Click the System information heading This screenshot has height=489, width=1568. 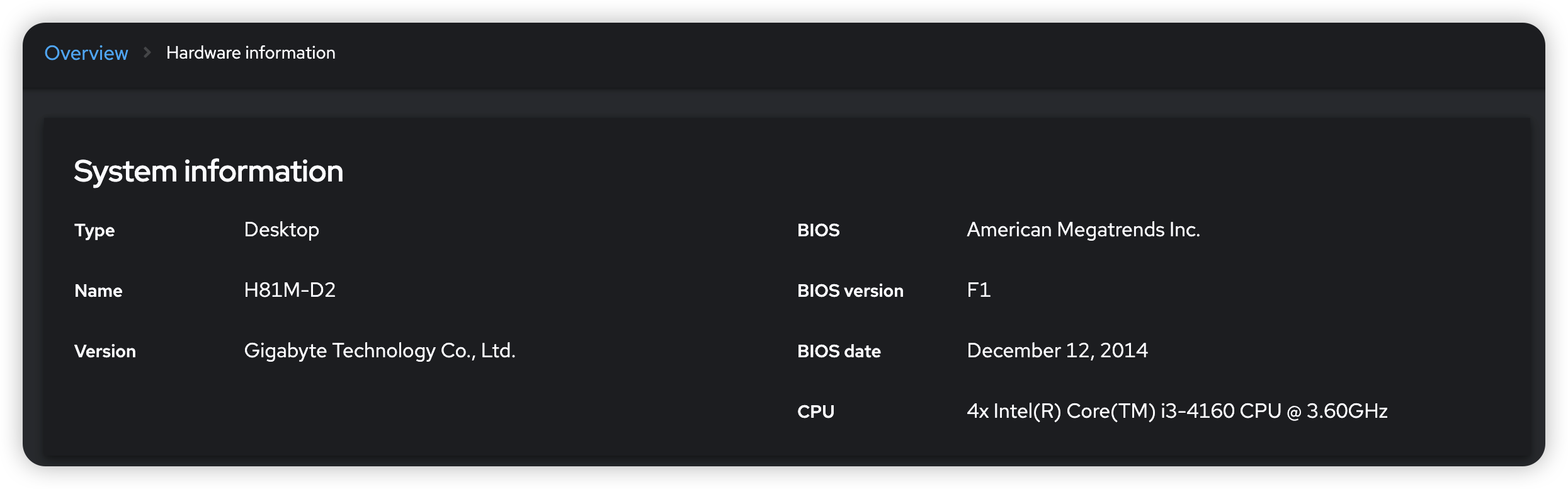(208, 171)
